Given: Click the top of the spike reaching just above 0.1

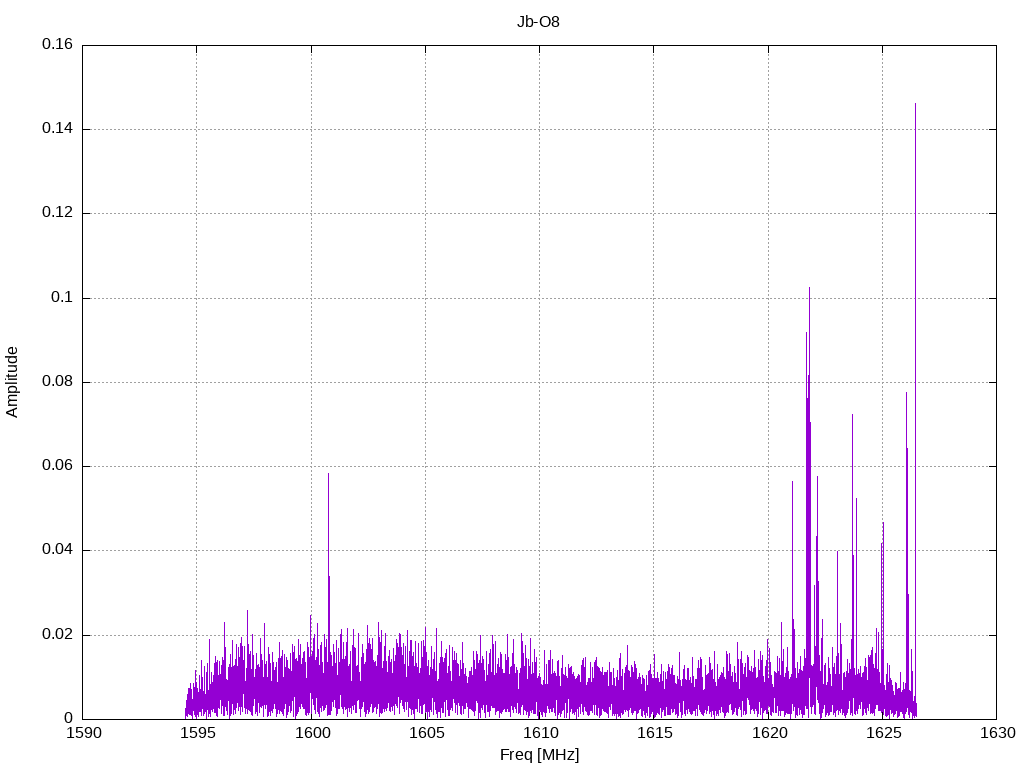Looking at the screenshot, I should coord(809,288).
